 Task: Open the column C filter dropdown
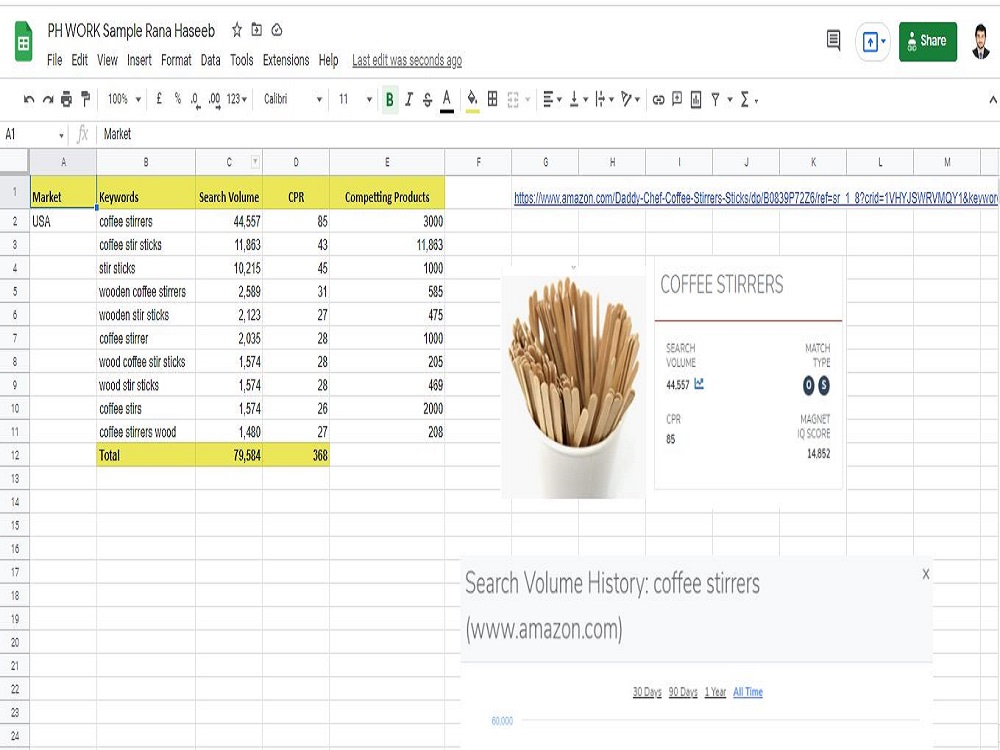[x=255, y=162]
